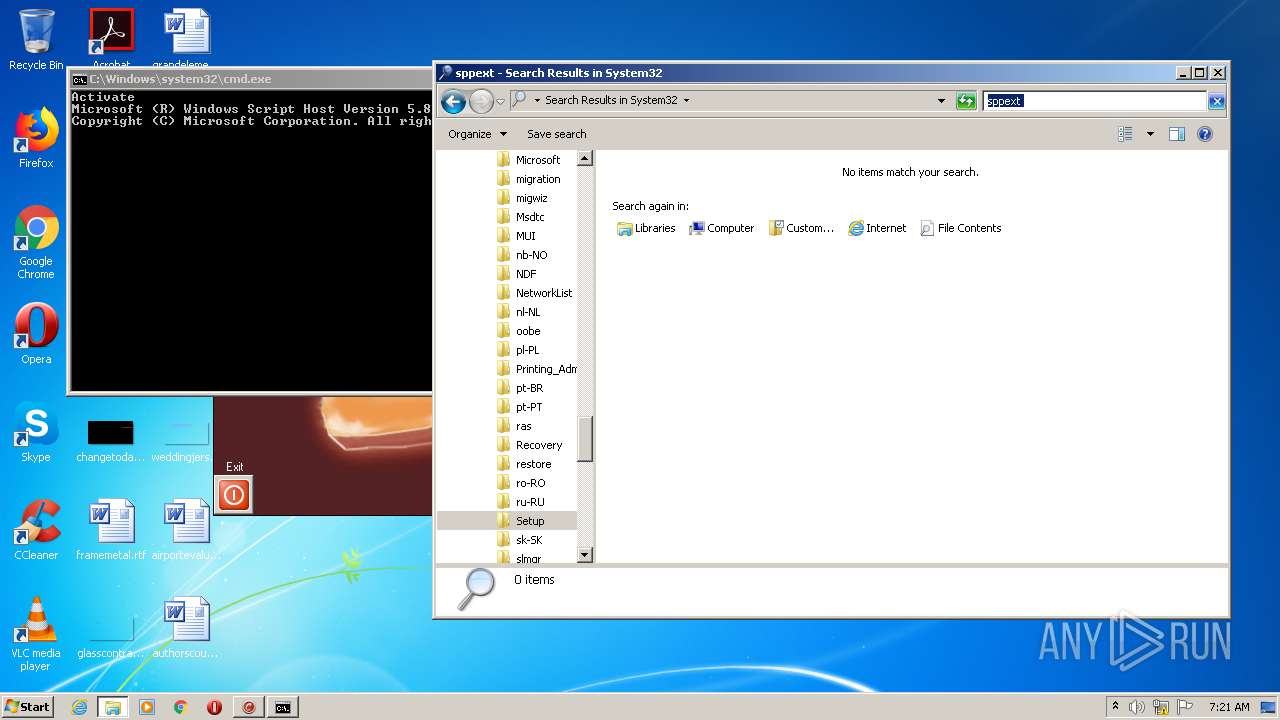Click the green refresh button in address bar

pos(966,101)
